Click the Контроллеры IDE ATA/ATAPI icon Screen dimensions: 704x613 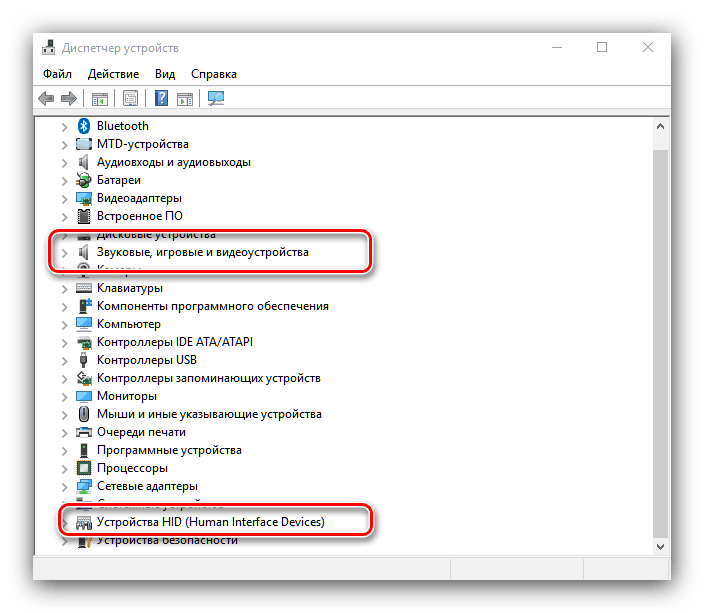[84, 342]
